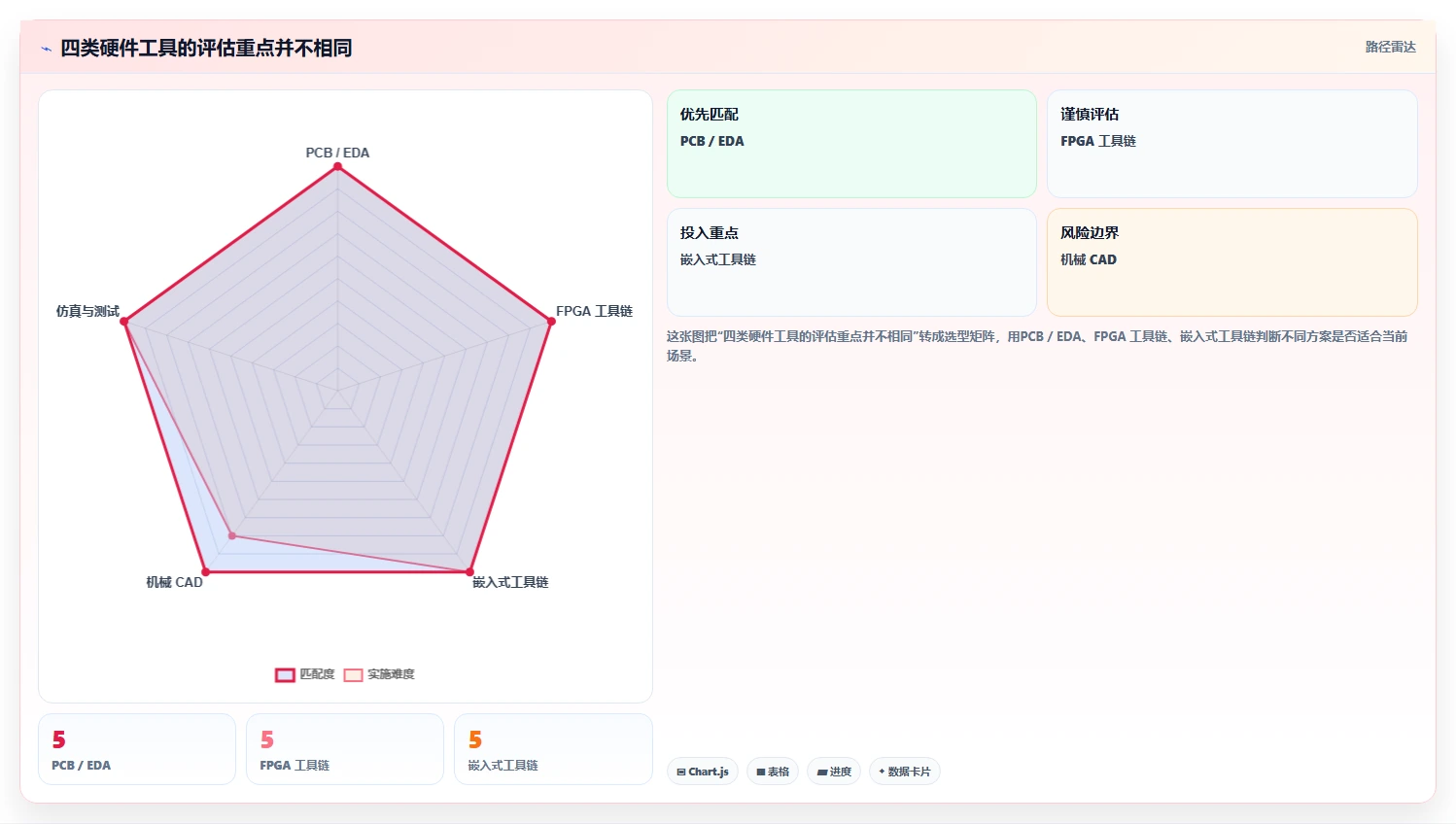
Task: Click the FPGA 工具链 axis label on chart
Action: (x=594, y=311)
